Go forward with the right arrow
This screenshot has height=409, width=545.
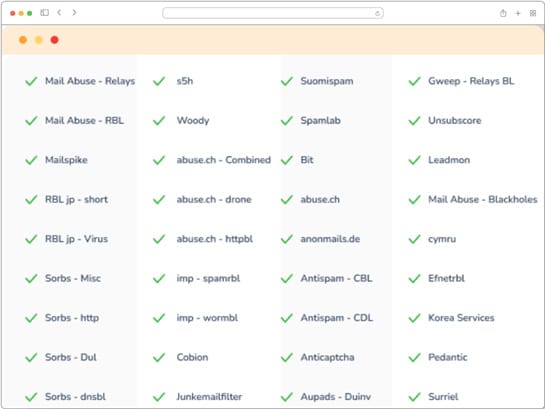click(74, 13)
